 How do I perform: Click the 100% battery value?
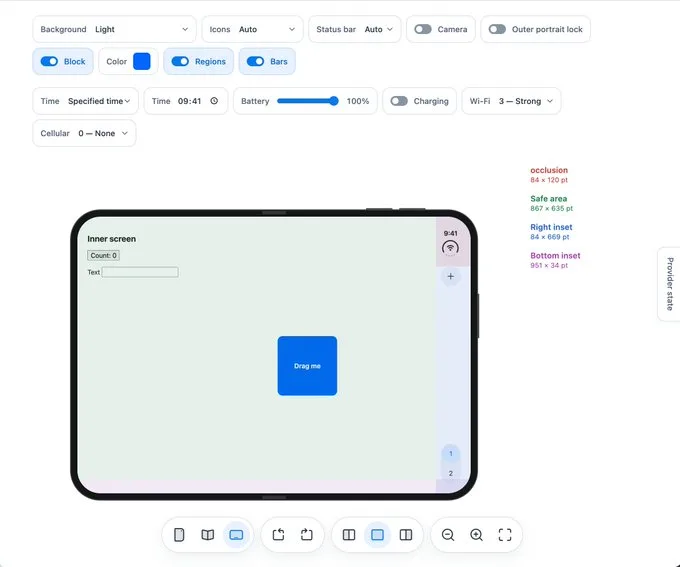click(x=358, y=101)
